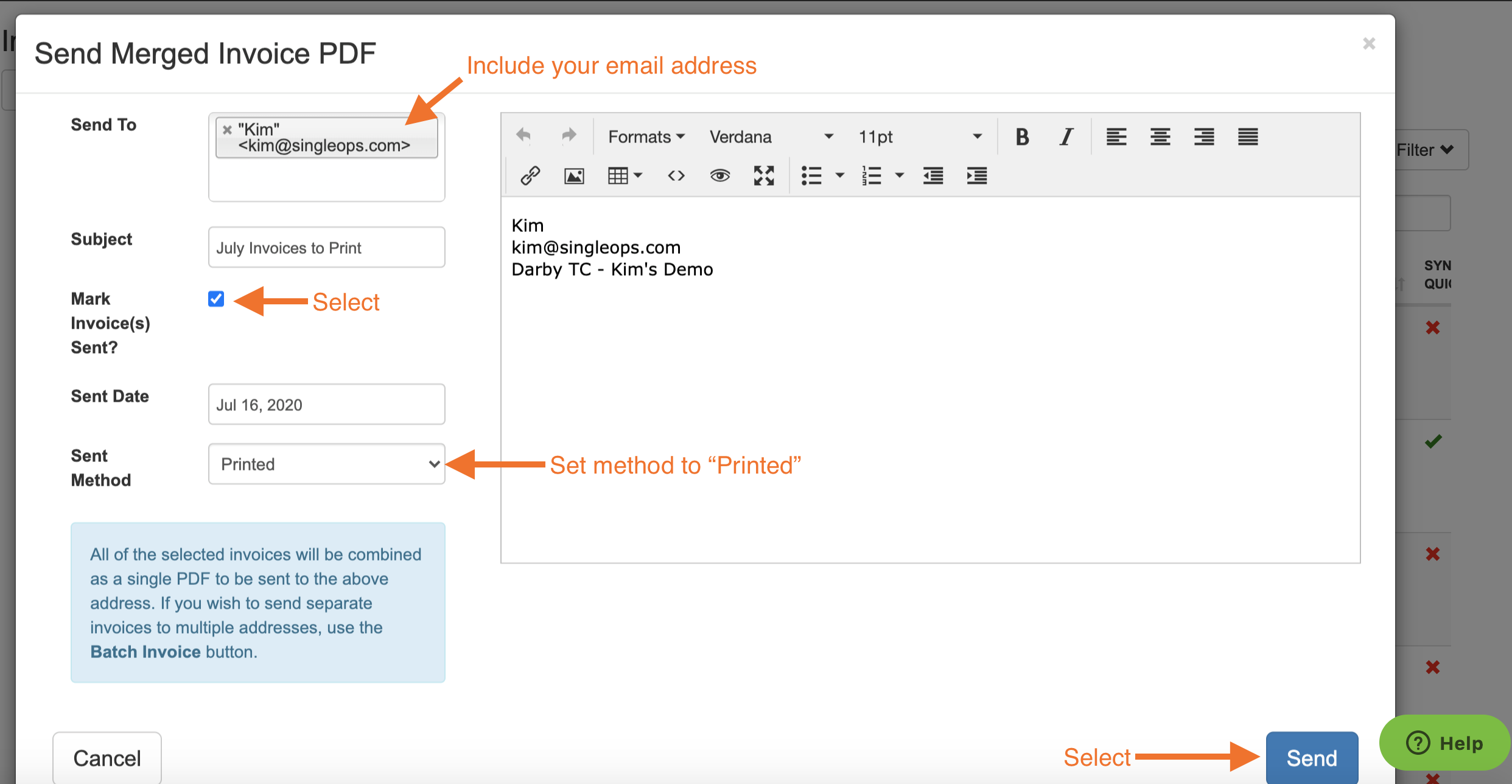
Task: Click the Undo icon in the editor toolbar
Action: [523, 136]
